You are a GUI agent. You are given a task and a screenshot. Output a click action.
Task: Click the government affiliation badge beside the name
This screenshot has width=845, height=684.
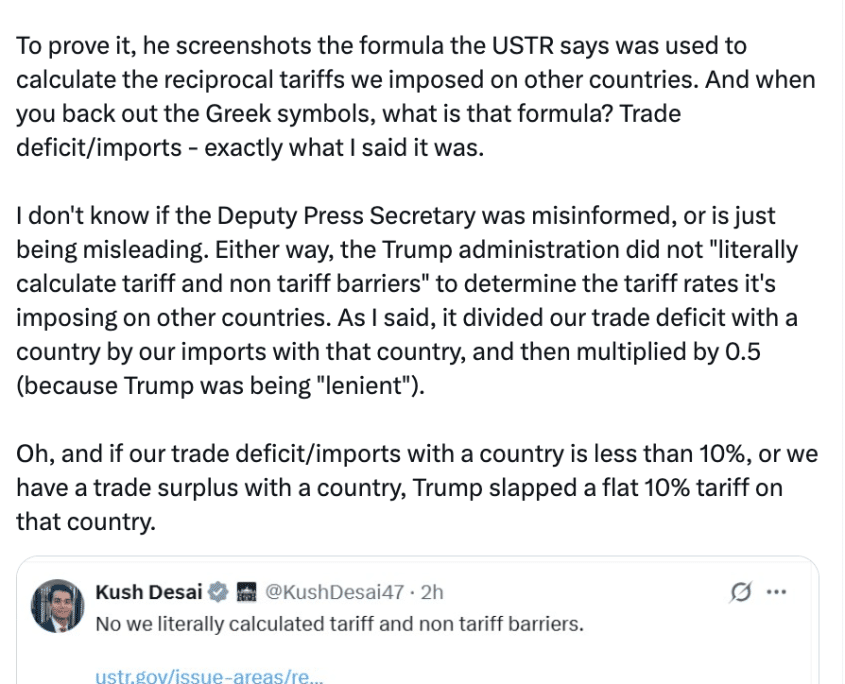click(245, 592)
